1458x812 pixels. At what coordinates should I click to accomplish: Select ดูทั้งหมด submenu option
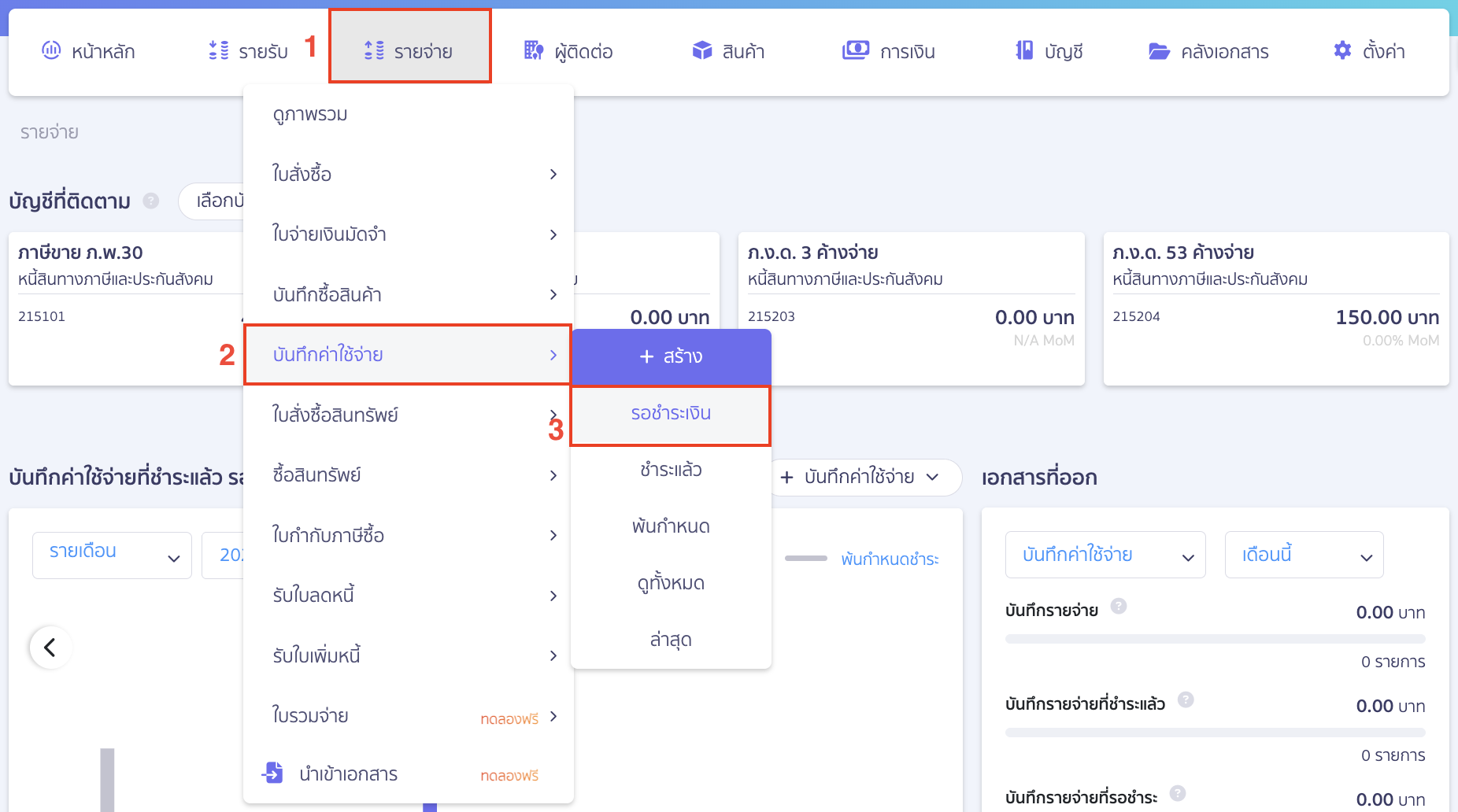coord(671,583)
